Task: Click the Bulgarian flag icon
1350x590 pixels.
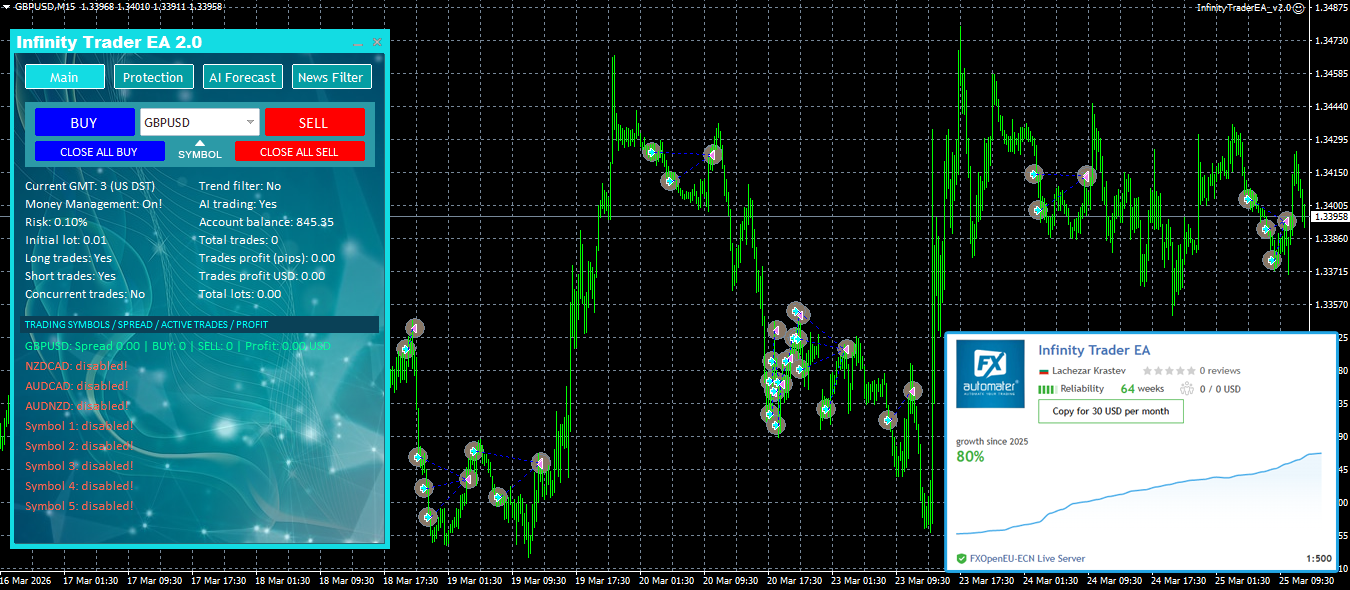Action: point(1043,371)
